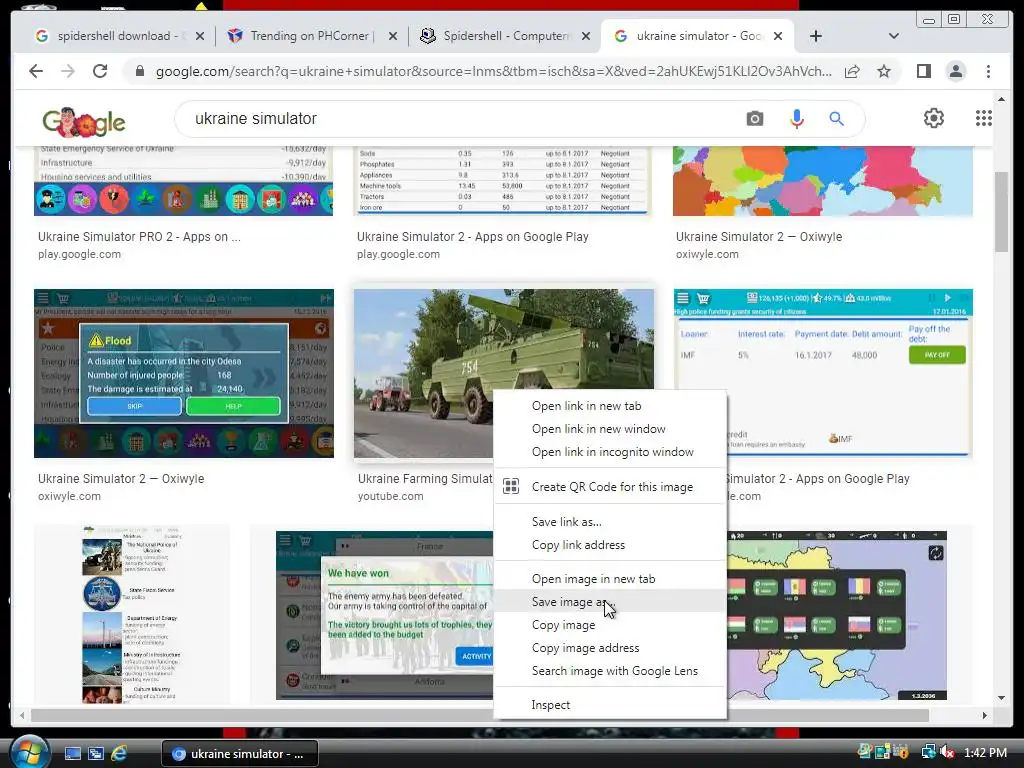The height and width of the screenshot is (768, 1024).
Task: Choose Inspect from context menu
Action: tap(610, 705)
